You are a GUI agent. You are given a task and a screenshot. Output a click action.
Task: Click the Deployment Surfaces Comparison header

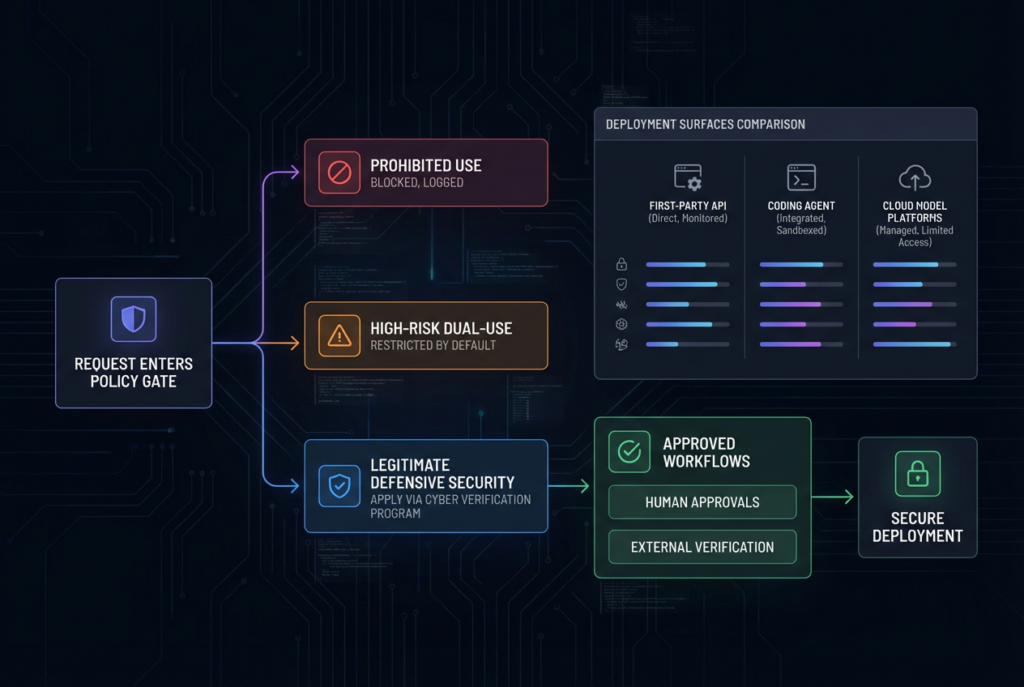(x=705, y=124)
